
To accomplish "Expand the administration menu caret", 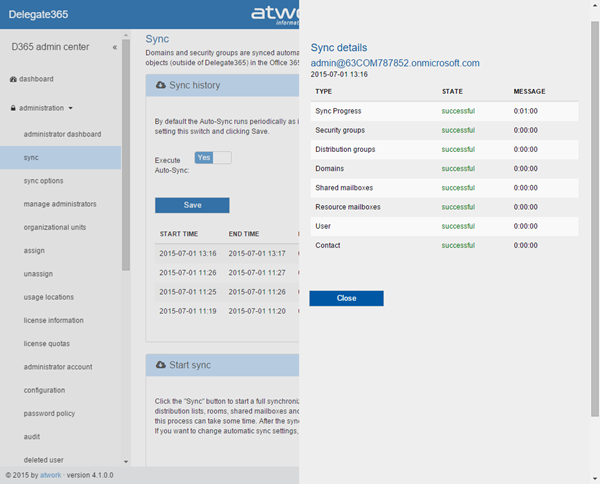I will [x=70, y=108].
